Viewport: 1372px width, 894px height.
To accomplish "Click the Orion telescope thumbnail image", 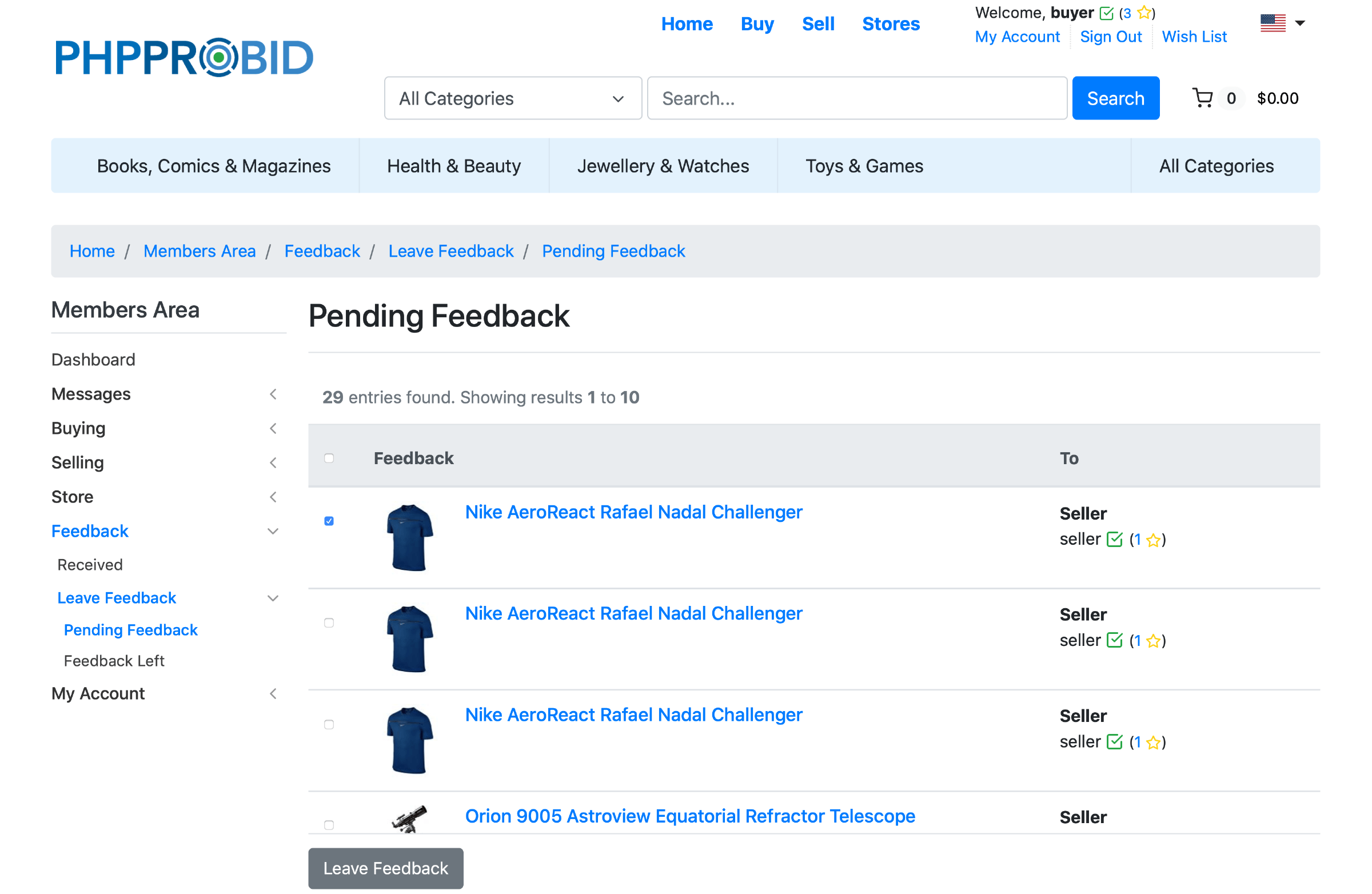I will tap(409, 819).
